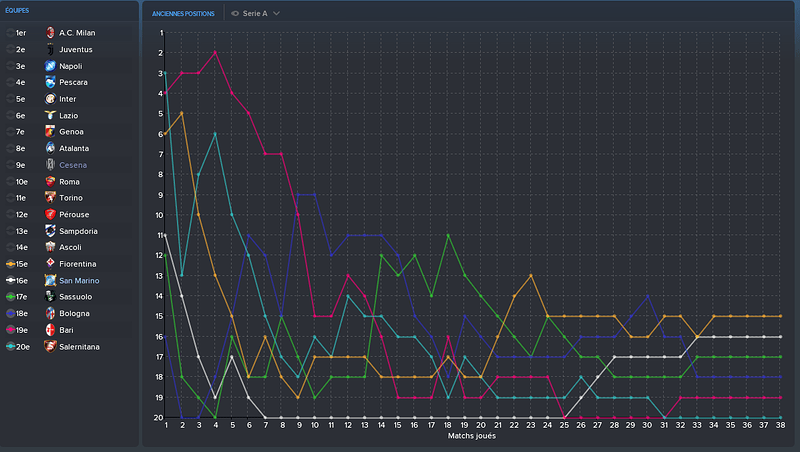Viewport: 800px width, 452px height.
Task: Click the San Marino club crest
Action: (50, 281)
